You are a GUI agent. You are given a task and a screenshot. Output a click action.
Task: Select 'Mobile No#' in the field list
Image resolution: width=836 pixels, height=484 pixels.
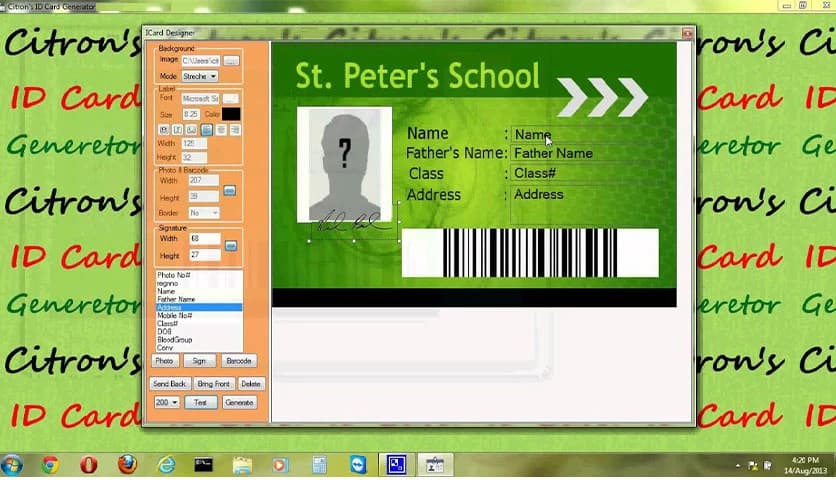point(198,316)
